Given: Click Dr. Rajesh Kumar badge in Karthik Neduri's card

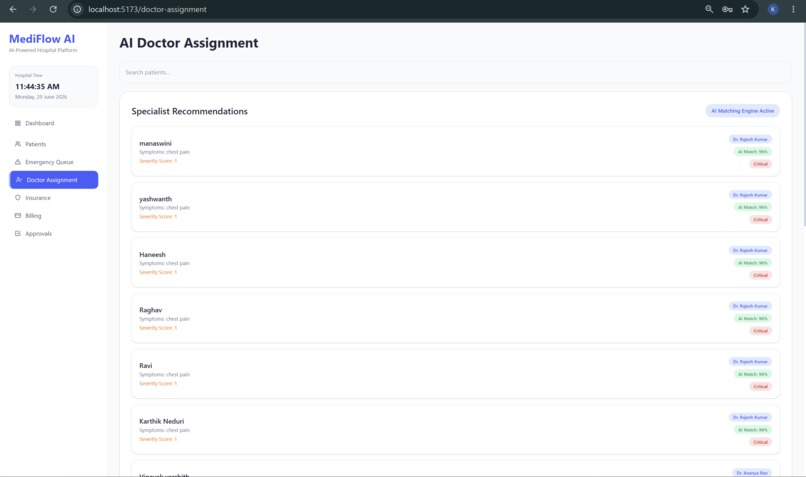Looking at the screenshot, I should (750, 417).
